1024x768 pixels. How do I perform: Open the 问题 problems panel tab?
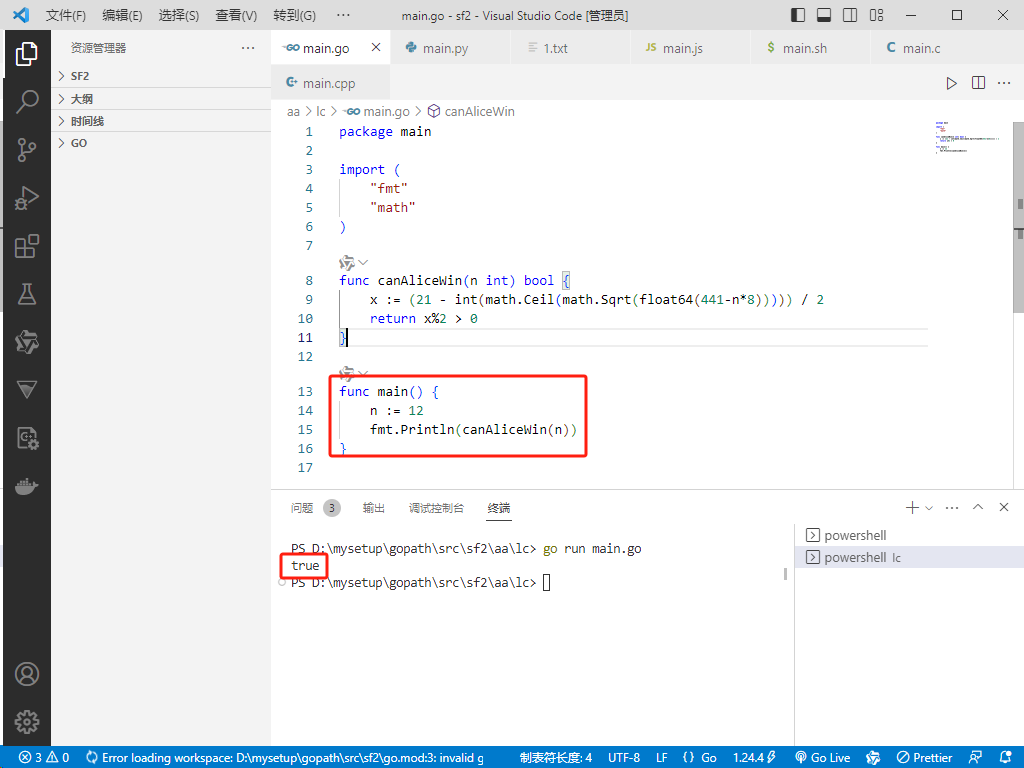[315, 508]
